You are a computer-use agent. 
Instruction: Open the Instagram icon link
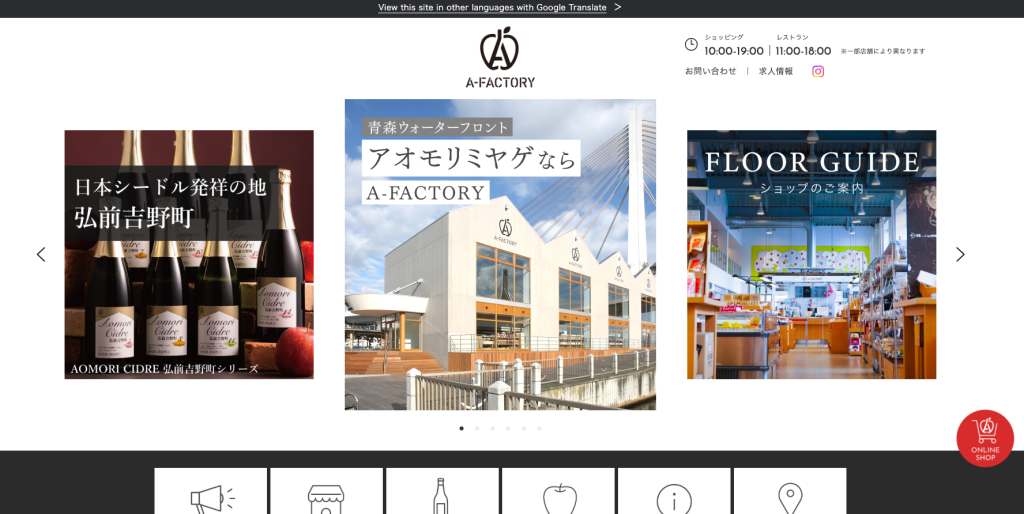(x=818, y=71)
